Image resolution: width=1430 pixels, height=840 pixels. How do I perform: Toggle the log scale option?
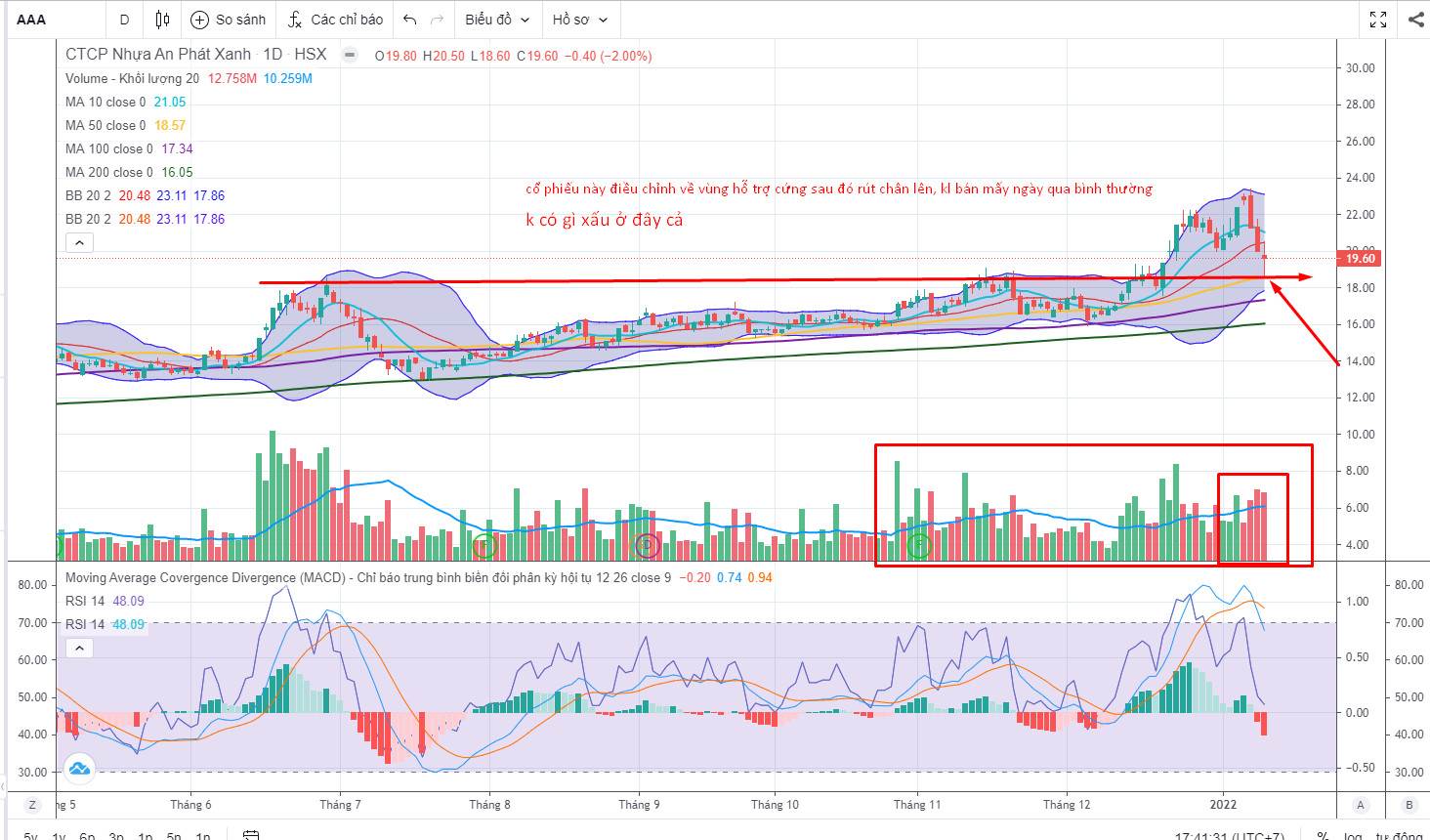point(1352,836)
